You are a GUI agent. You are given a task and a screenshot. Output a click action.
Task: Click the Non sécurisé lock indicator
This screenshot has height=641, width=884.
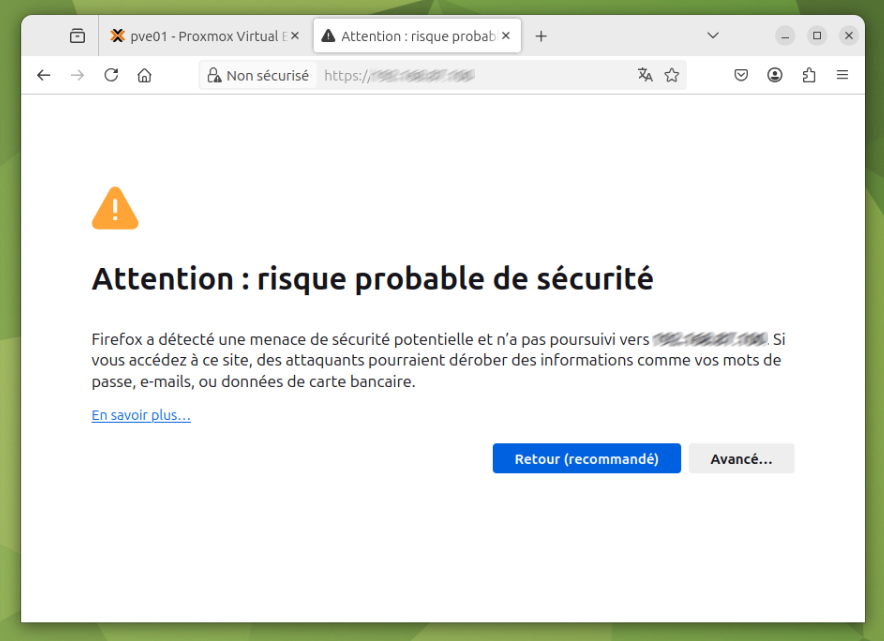pos(258,76)
